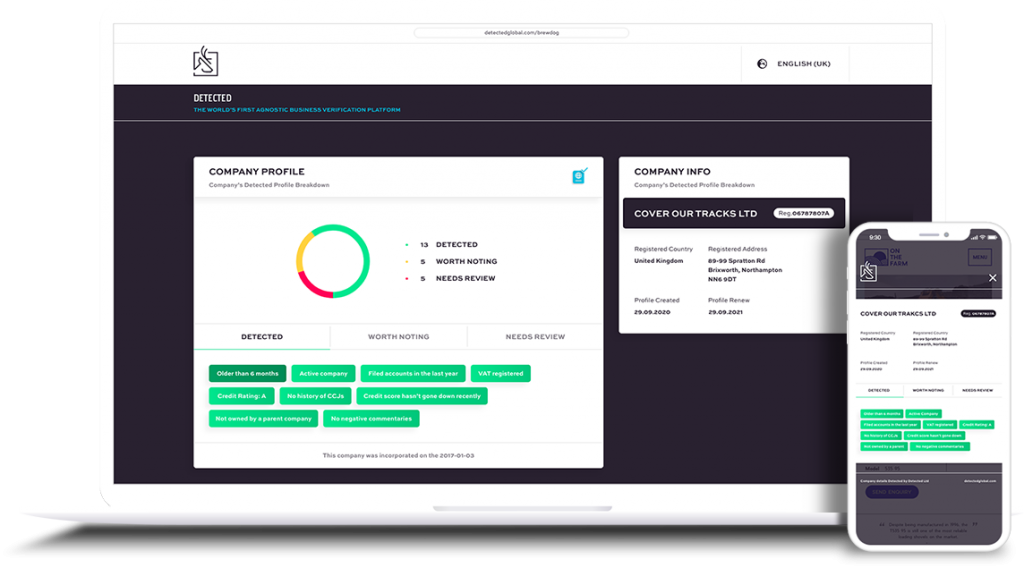The height and width of the screenshot is (568, 1024).
Task: Click the globe icon beside ENGLISH (UK)
Action: pos(762,63)
